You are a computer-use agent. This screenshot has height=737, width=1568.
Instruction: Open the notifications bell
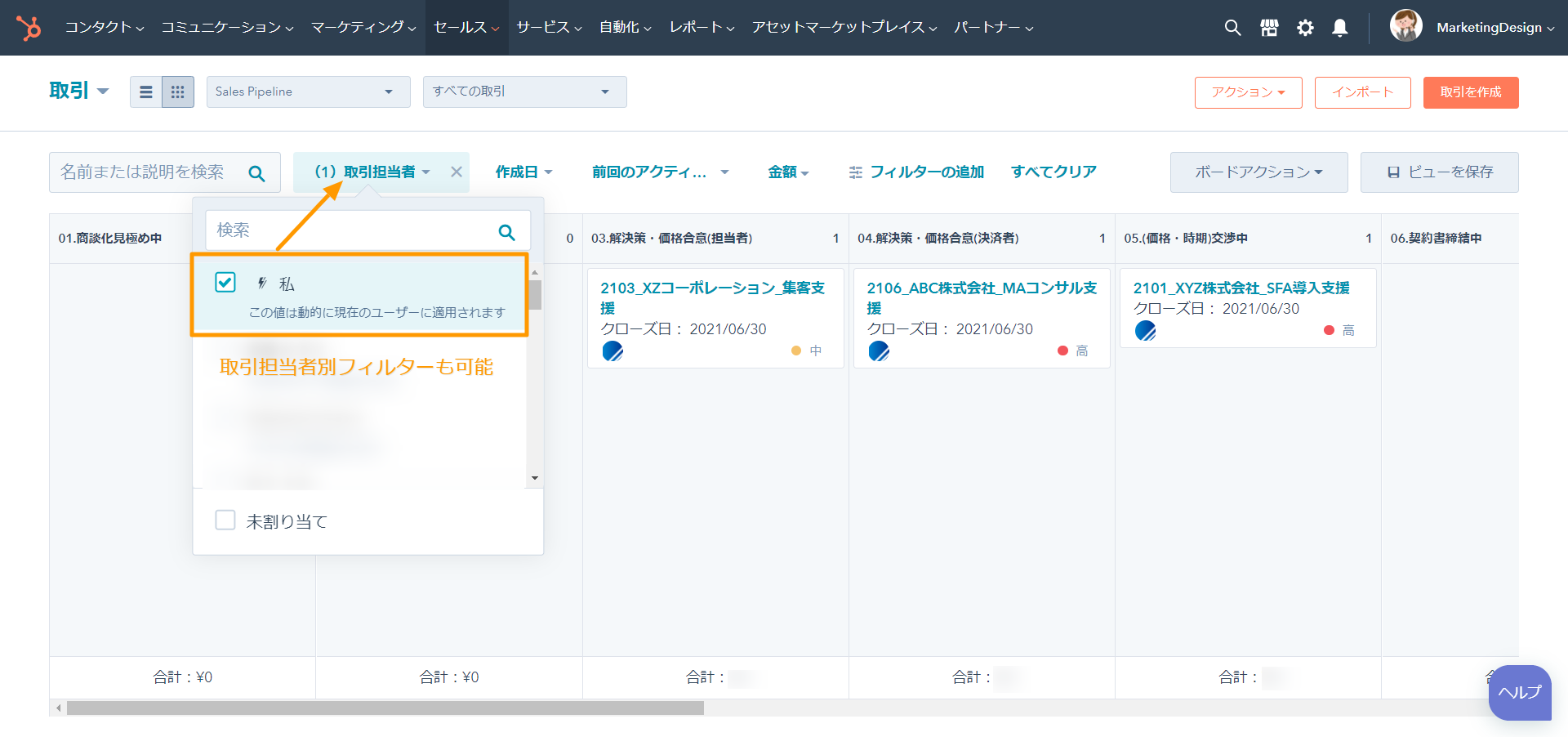point(1340,28)
